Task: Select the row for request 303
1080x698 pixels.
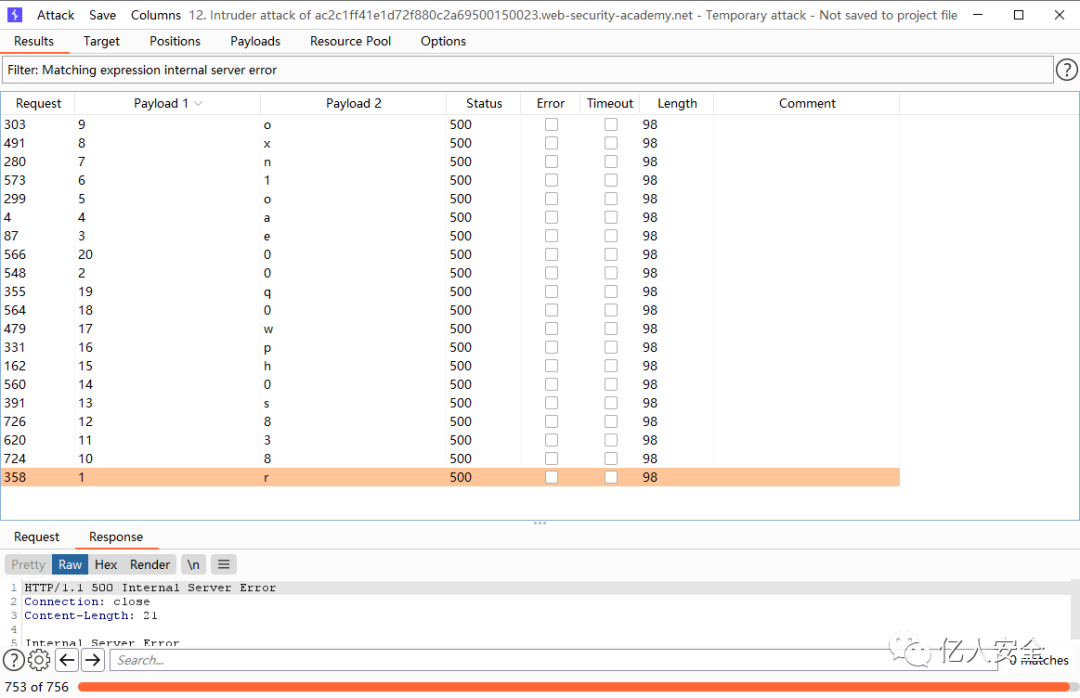Action: point(450,125)
